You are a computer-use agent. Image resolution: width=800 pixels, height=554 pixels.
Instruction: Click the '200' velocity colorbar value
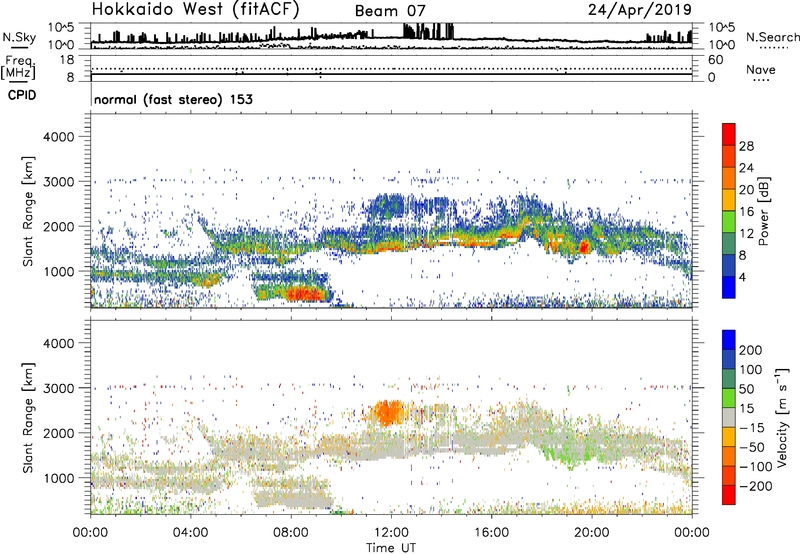[x=751, y=350]
